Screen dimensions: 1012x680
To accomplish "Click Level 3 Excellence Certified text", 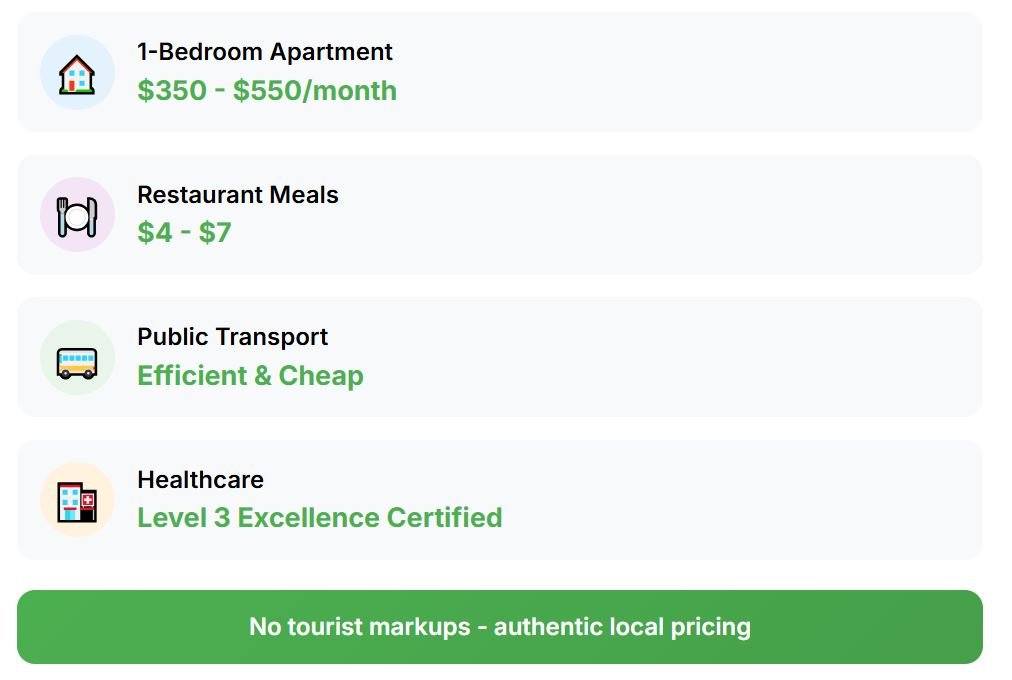I will point(319,517).
